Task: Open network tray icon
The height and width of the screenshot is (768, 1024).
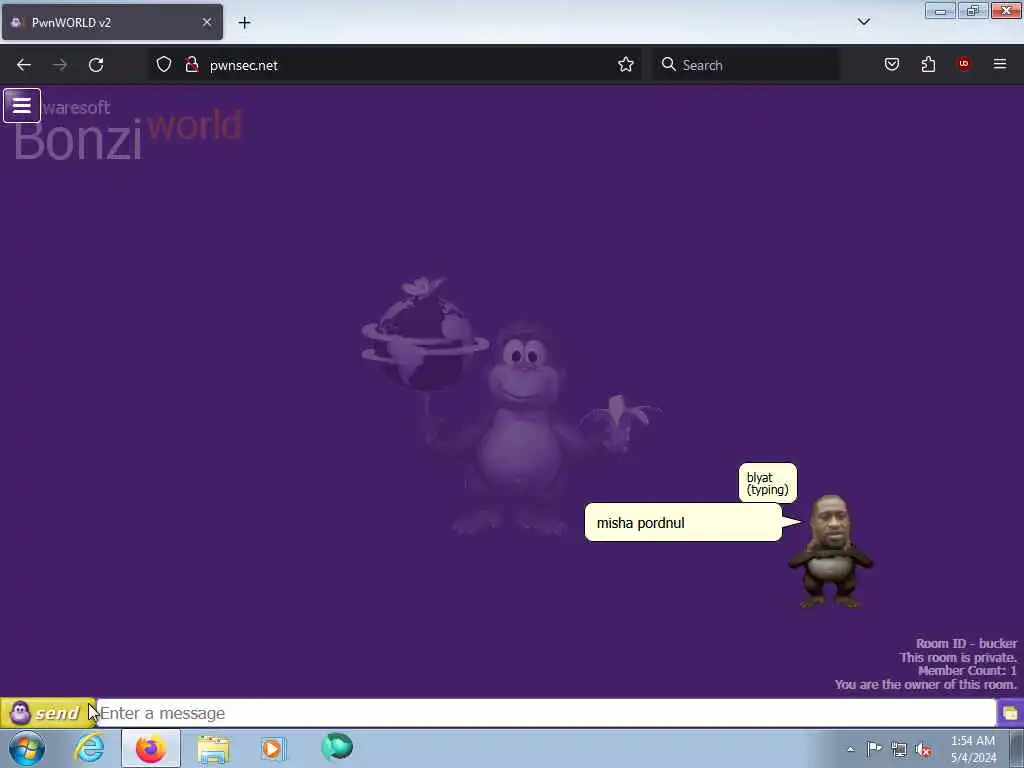Action: point(899,749)
